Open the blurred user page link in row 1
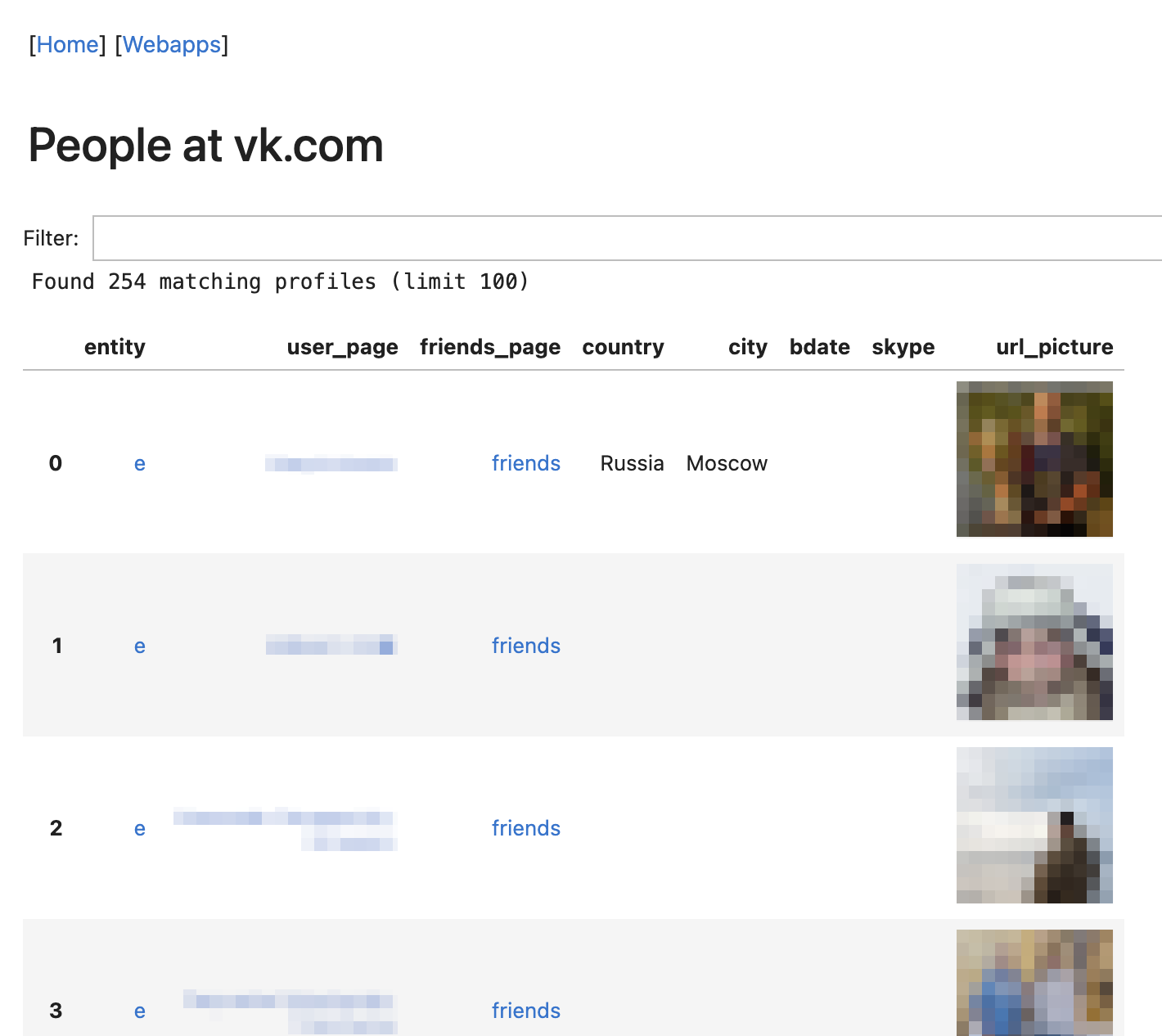1162x1036 pixels. coord(331,646)
